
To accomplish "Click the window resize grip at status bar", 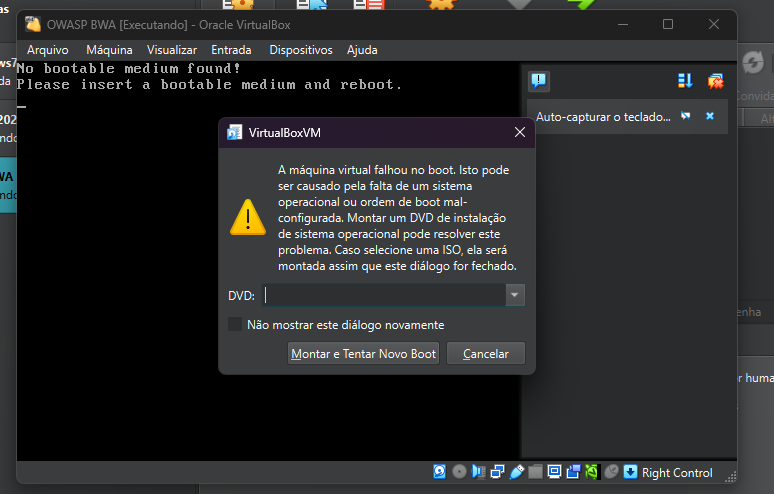I will 731,476.
